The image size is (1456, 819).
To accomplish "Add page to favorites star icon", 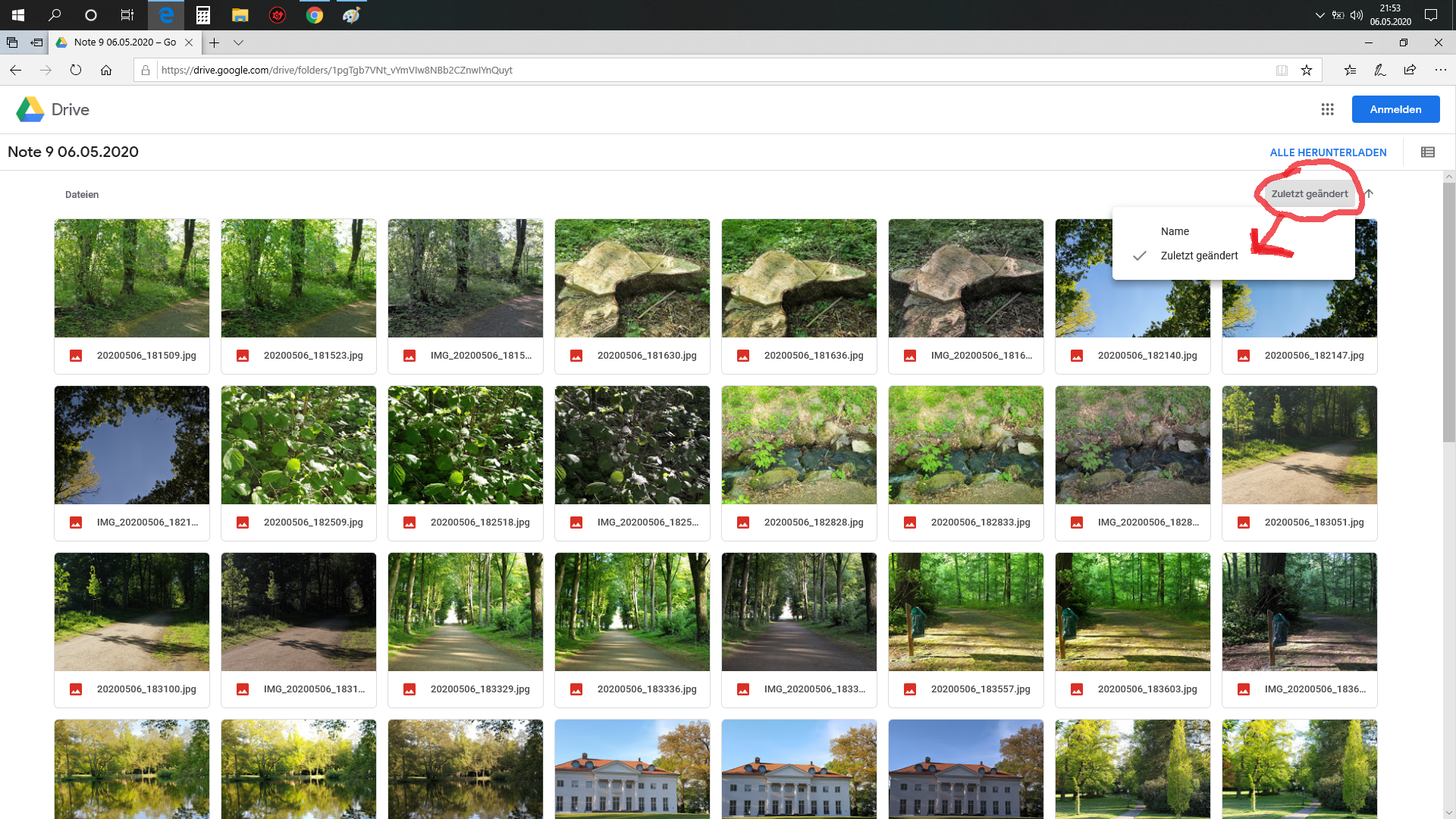I will [1307, 70].
